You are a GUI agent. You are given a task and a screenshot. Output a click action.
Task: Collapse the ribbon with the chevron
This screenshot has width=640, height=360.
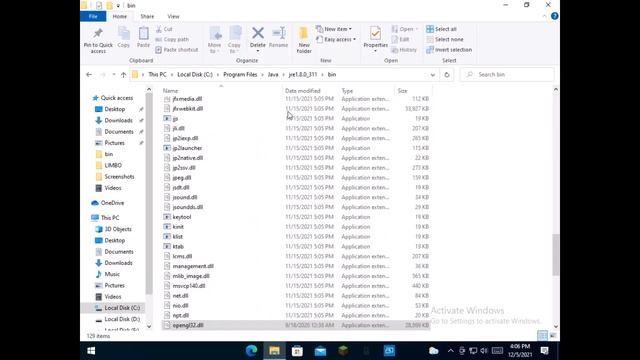point(544,16)
